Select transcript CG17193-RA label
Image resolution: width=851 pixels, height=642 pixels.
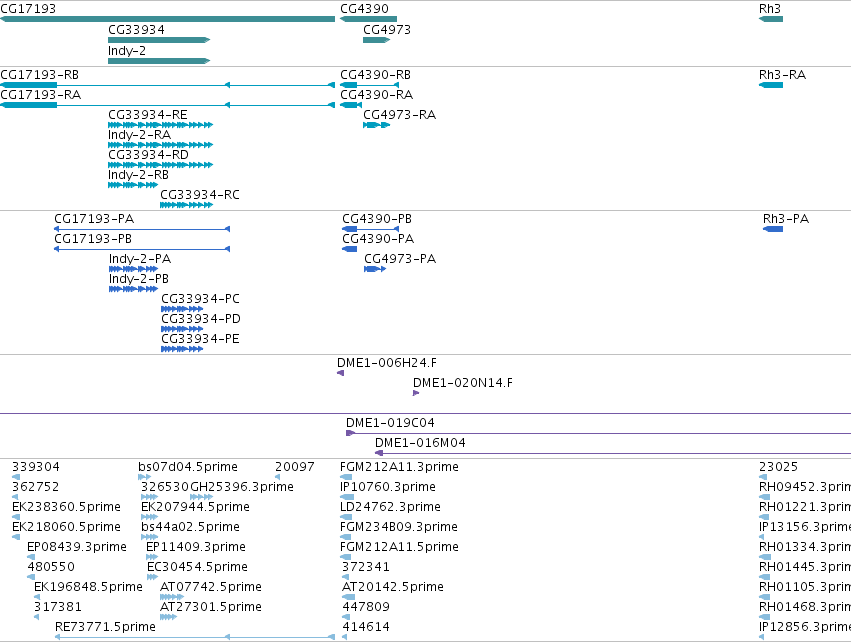[x=41, y=95]
